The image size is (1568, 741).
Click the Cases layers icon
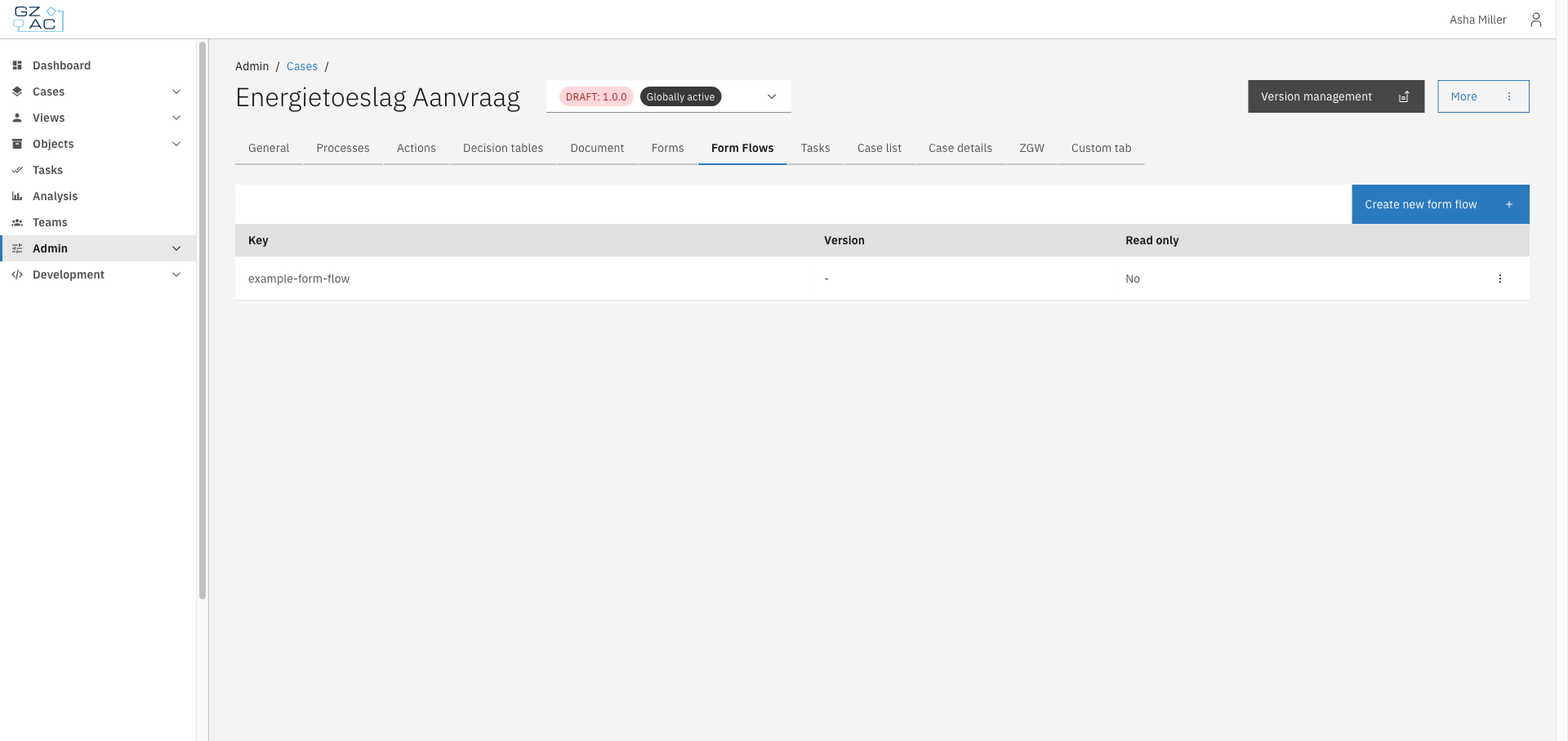pyautogui.click(x=17, y=92)
